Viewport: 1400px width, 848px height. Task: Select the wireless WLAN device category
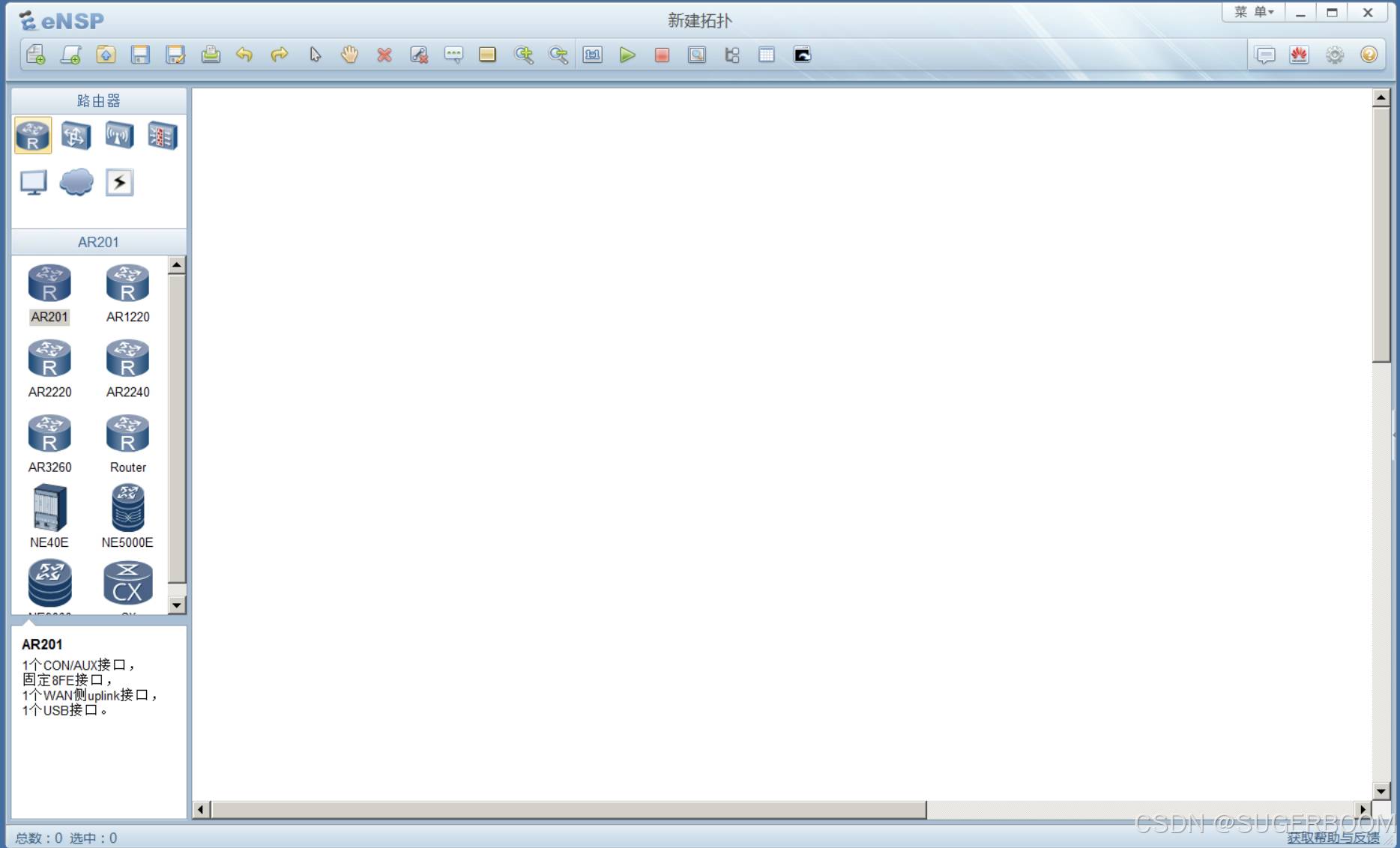(x=119, y=136)
